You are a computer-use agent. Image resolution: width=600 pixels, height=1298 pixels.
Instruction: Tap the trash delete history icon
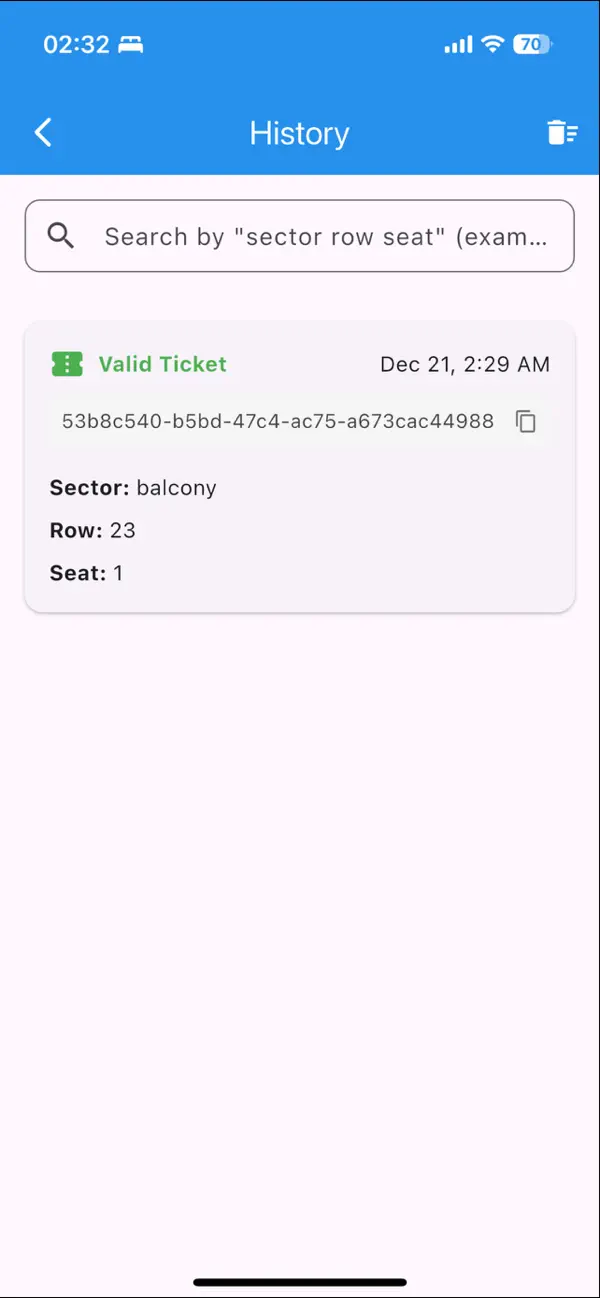click(562, 131)
